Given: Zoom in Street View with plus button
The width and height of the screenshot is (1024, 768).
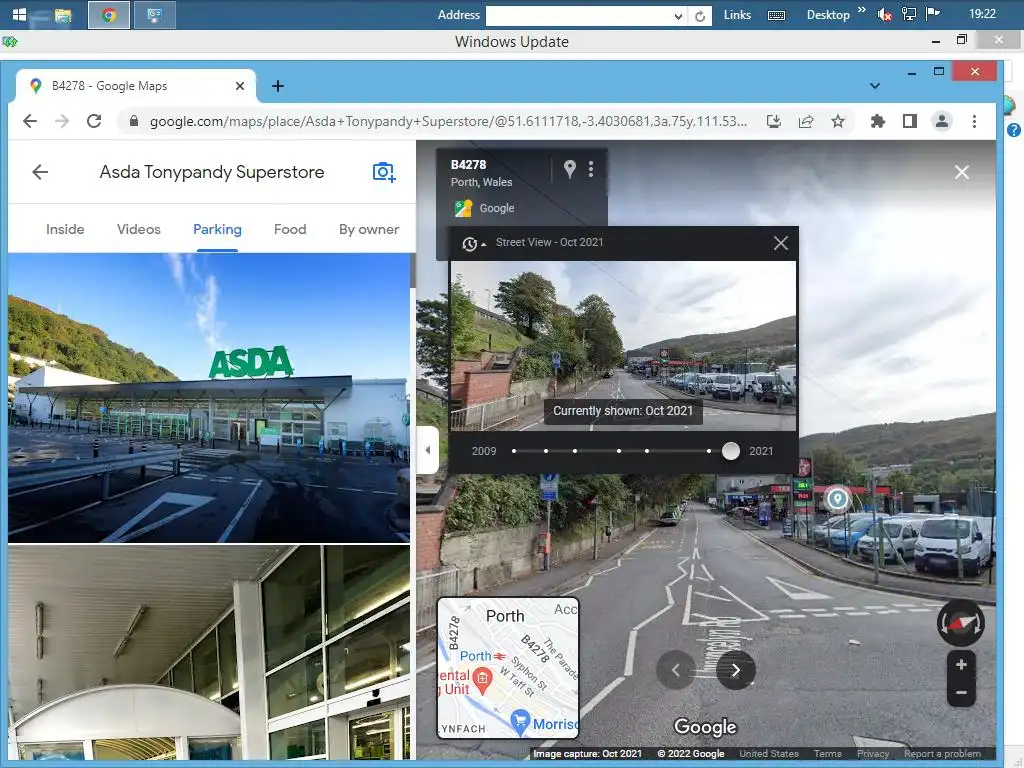Looking at the screenshot, I should pos(961,665).
